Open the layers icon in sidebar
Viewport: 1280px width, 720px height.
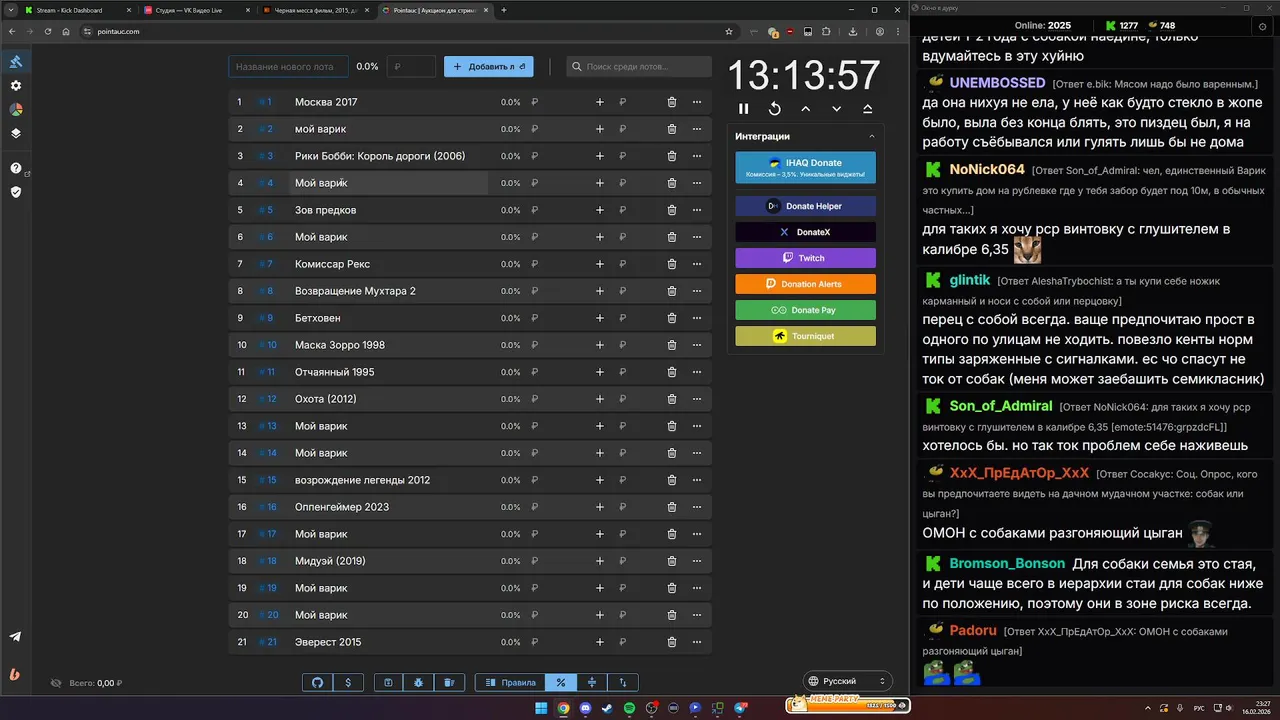[x=16, y=133]
